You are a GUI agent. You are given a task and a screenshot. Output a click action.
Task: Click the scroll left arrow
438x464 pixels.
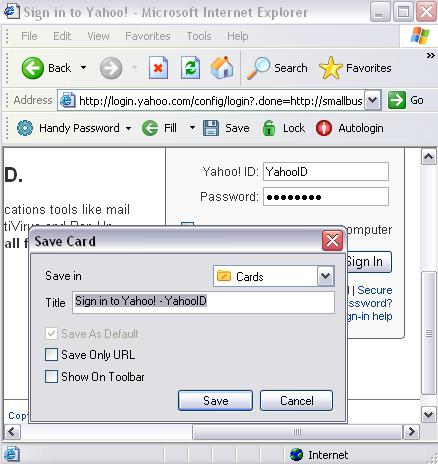12,432
